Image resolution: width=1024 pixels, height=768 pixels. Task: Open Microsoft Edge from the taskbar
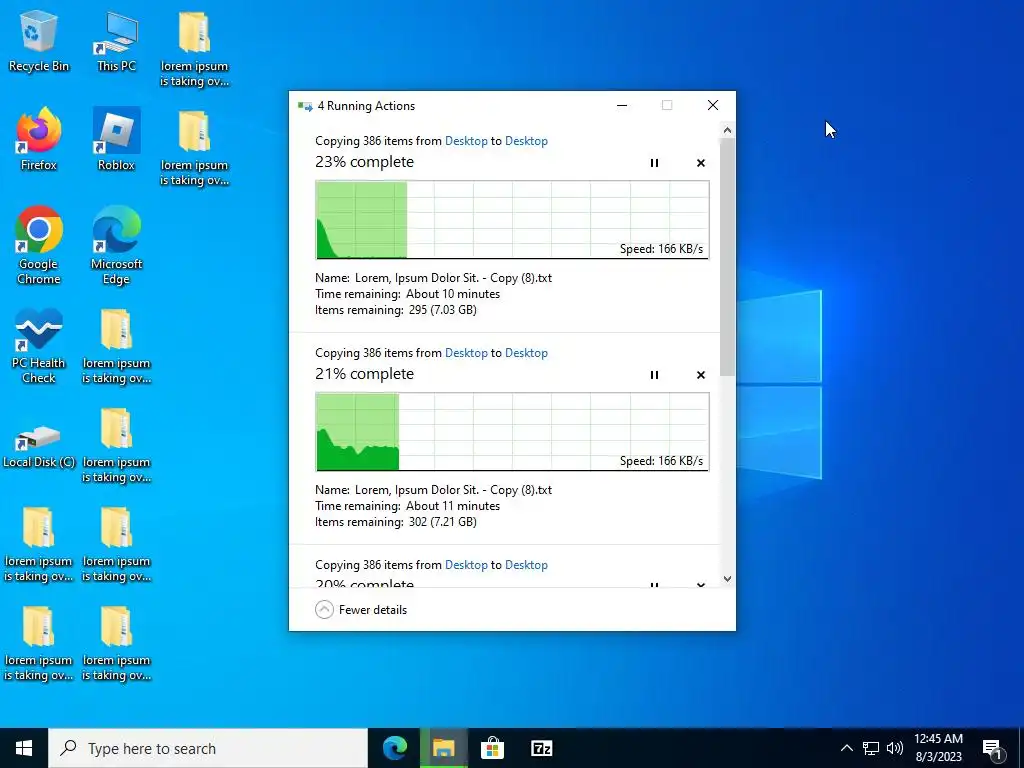coord(394,748)
